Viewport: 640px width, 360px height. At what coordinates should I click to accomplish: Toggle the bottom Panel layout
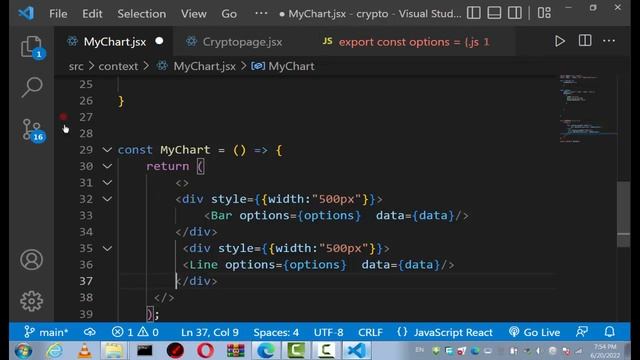coord(494,13)
